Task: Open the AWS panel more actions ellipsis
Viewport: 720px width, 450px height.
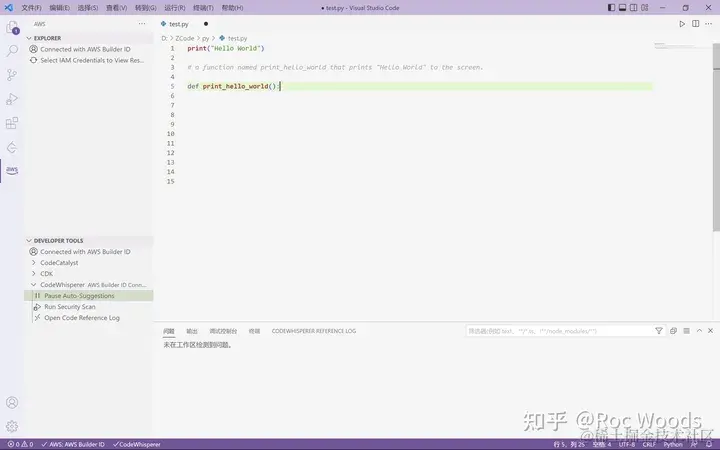Action: click(x=142, y=24)
